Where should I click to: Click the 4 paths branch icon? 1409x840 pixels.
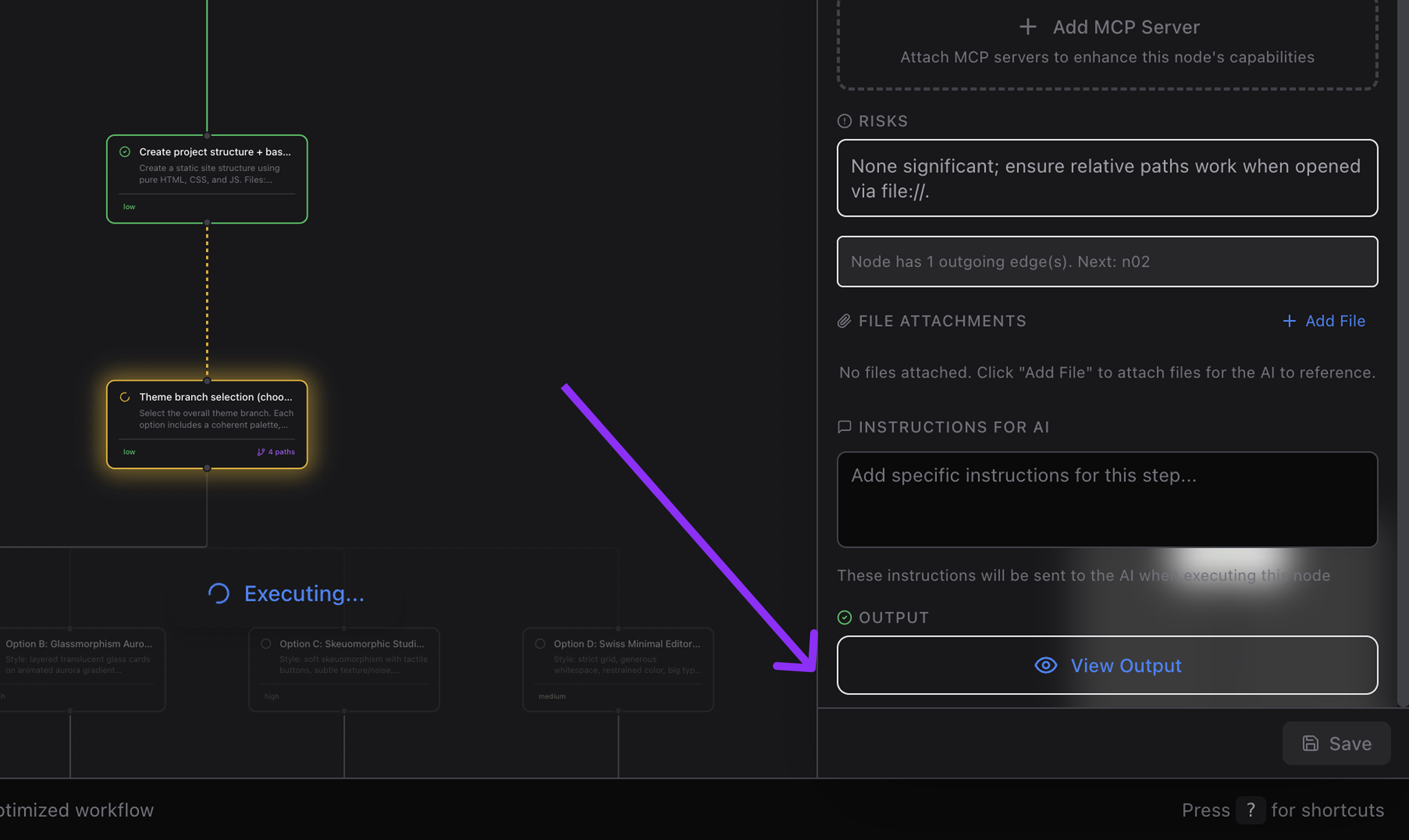tap(261, 452)
